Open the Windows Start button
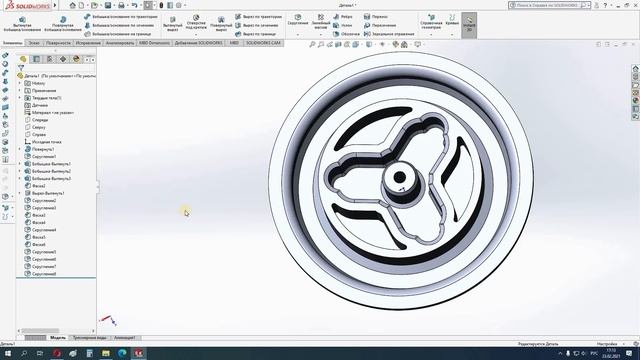Image resolution: width=640 pixels, height=360 pixels. click(x=8, y=353)
